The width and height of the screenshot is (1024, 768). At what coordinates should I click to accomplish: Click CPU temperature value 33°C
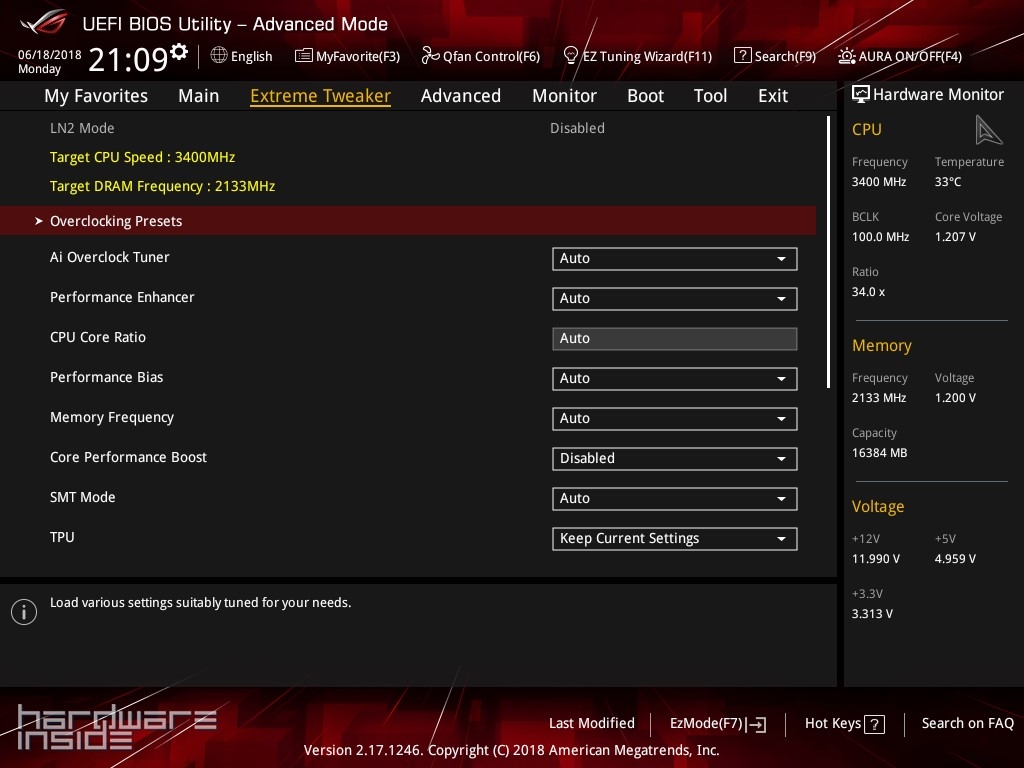click(948, 182)
